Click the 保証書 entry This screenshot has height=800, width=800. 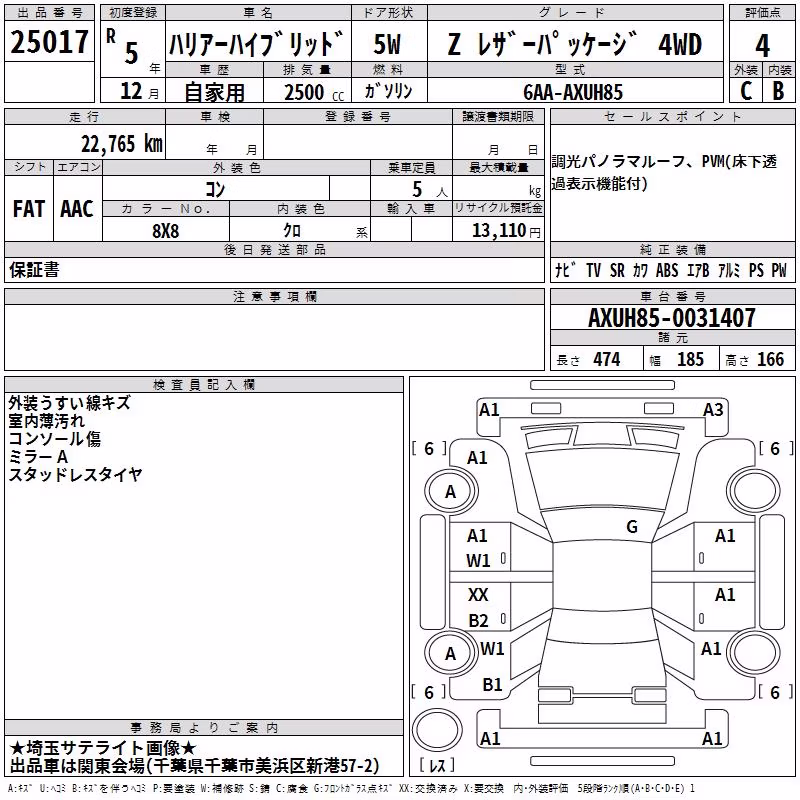point(34,269)
